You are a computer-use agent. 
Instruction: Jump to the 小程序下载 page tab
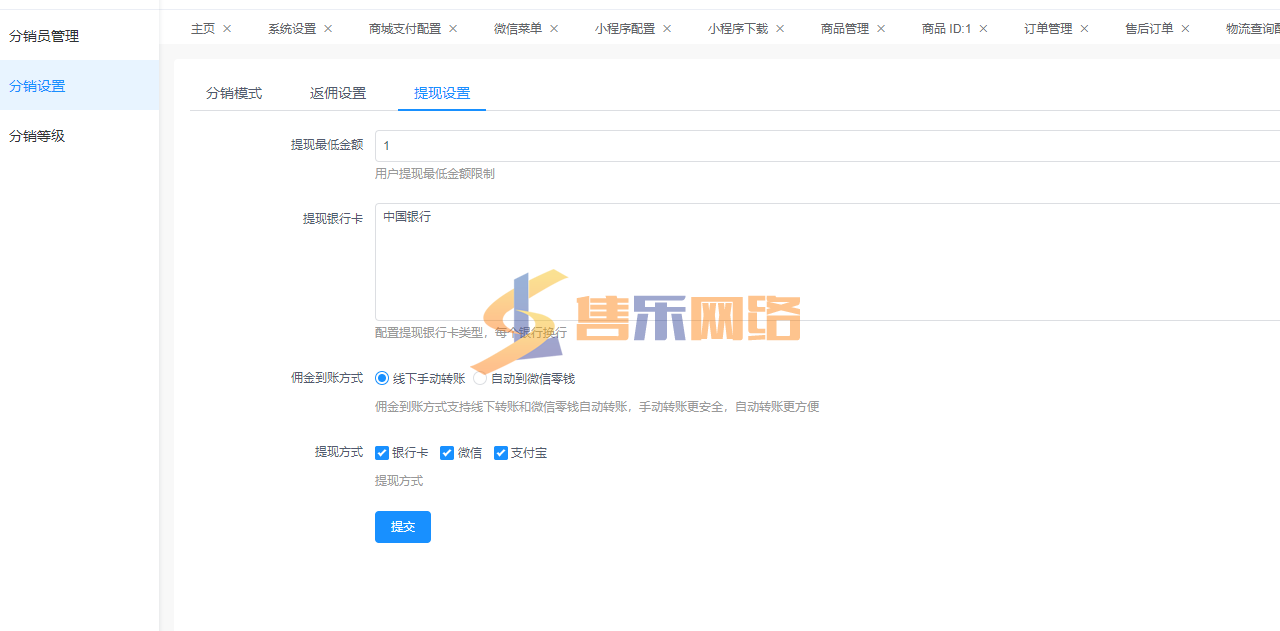738,29
